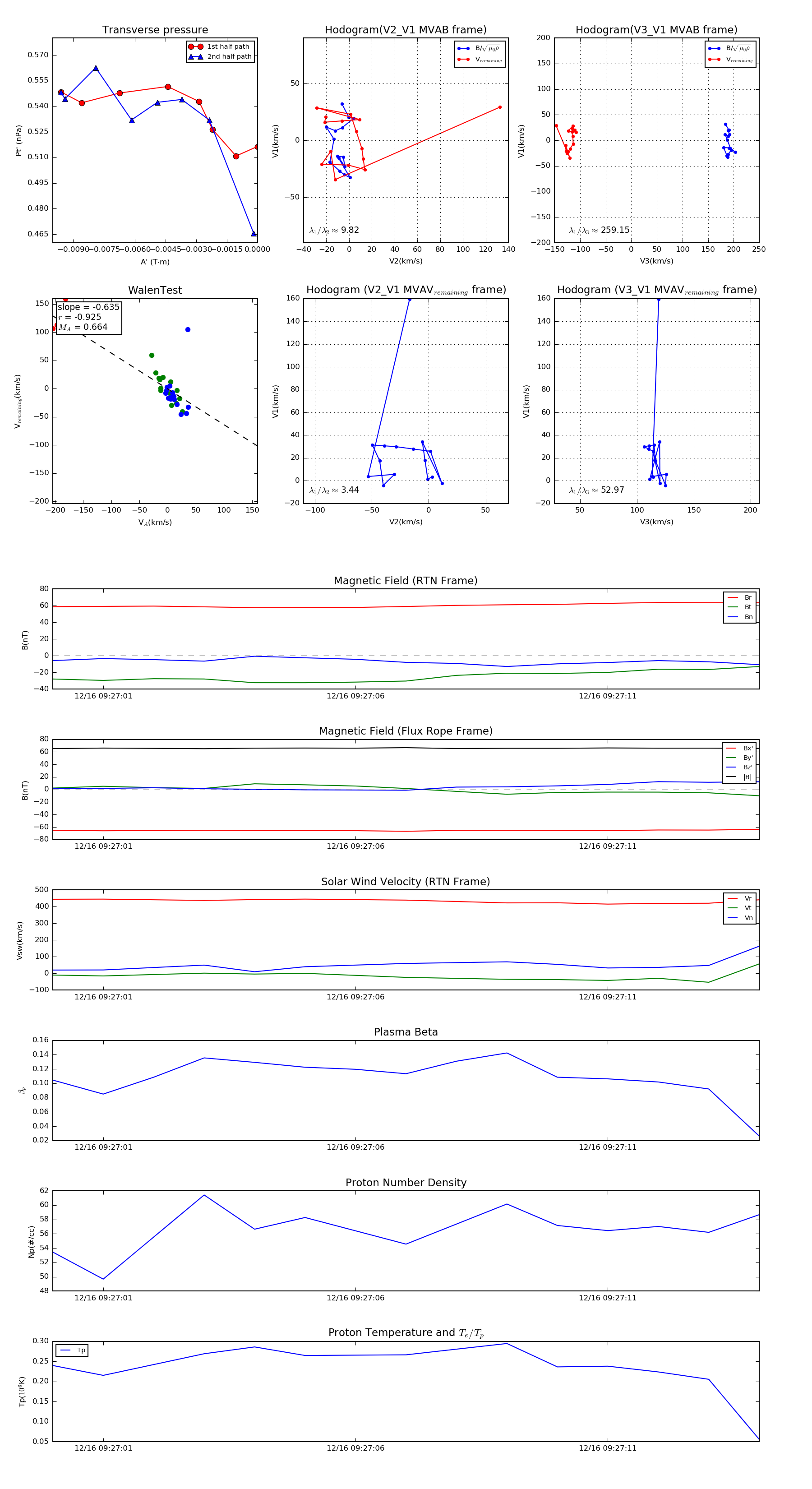Click the "Plasma Beta" plot title
Screen dimensions: 812x1489
tap(406, 1032)
